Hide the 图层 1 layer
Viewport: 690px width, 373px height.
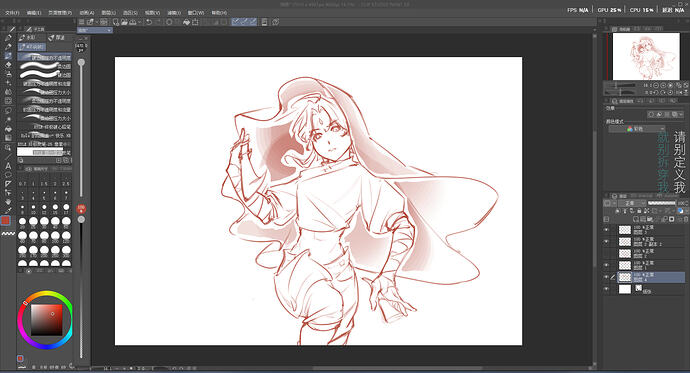click(x=606, y=265)
